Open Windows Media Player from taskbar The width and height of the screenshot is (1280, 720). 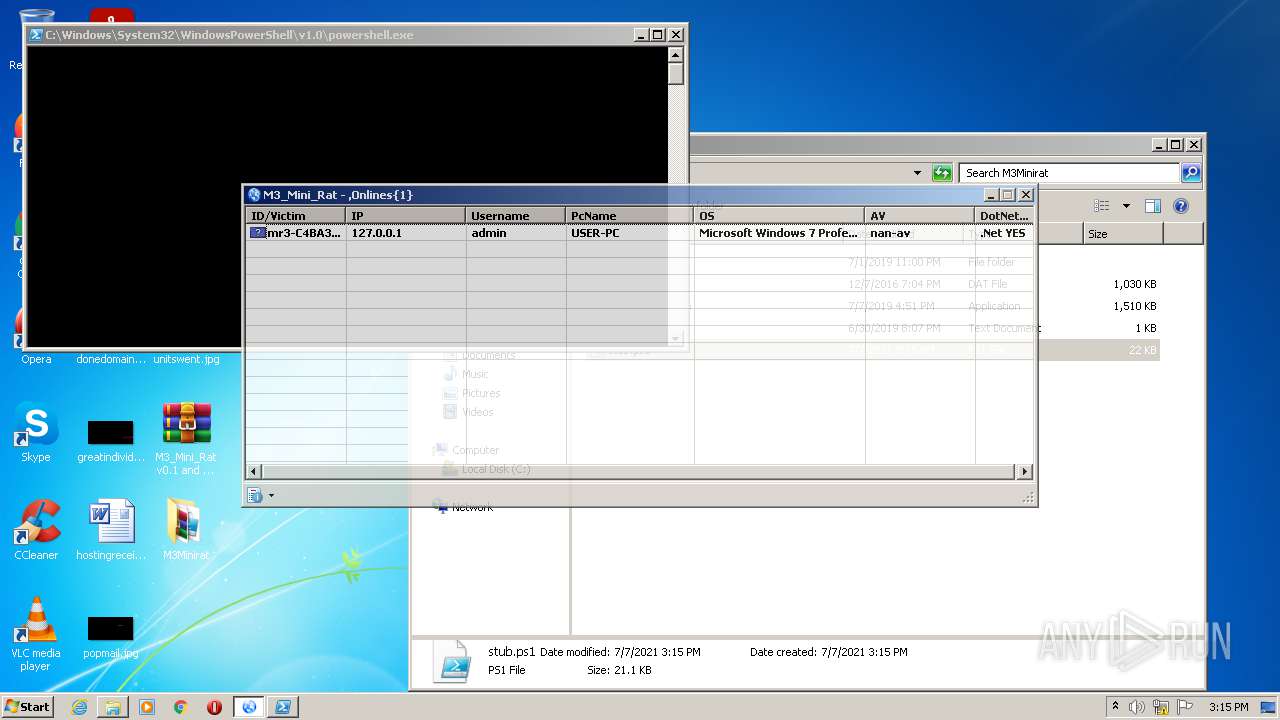point(147,707)
